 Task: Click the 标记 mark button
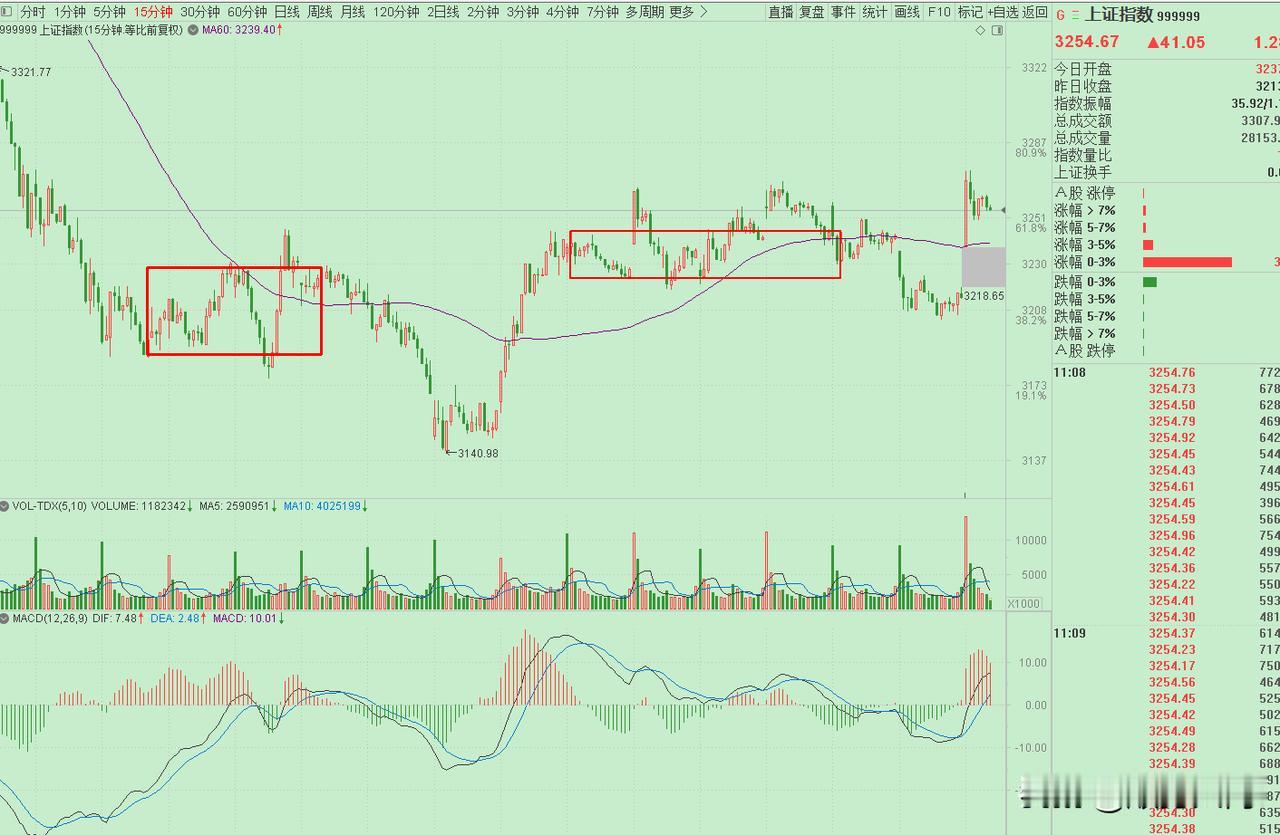coord(970,12)
